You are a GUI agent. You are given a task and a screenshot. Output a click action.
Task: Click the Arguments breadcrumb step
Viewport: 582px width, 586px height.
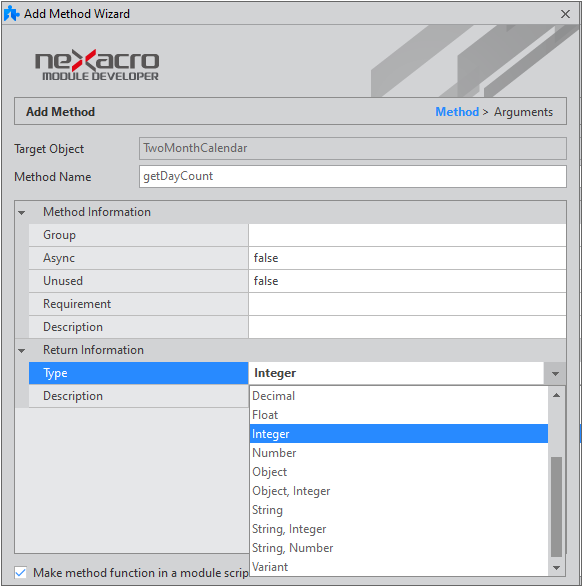[x=523, y=112]
